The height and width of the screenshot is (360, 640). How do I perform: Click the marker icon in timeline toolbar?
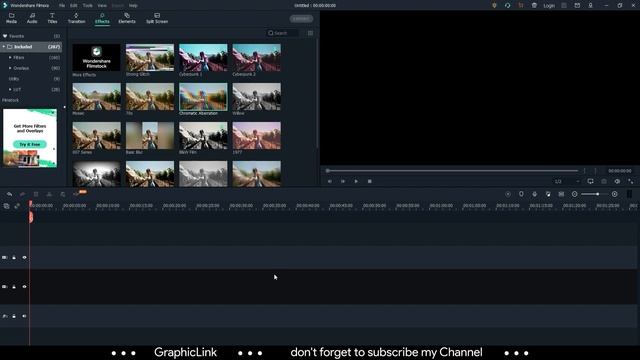click(x=521, y=194)
